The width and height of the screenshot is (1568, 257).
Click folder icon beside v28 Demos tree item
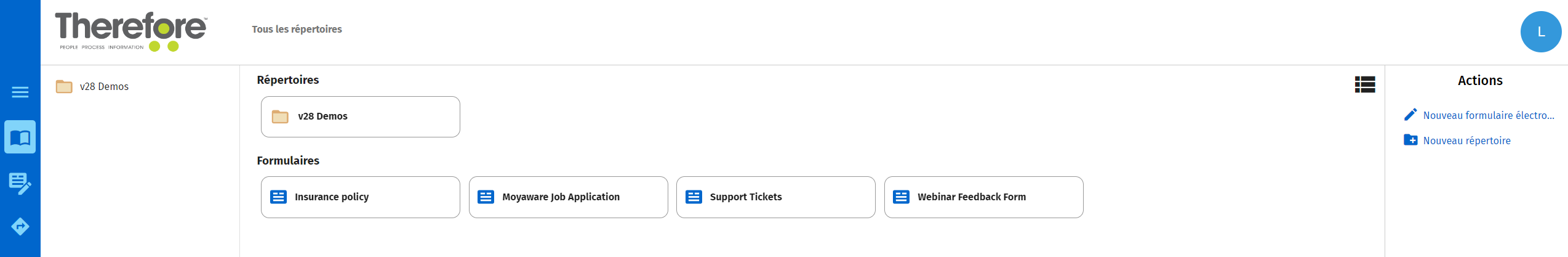pyautogui.click(x=64, y=86)
